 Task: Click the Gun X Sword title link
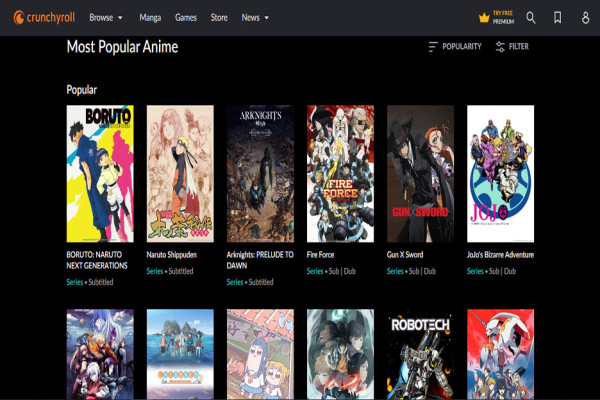(x=405, y=255)
